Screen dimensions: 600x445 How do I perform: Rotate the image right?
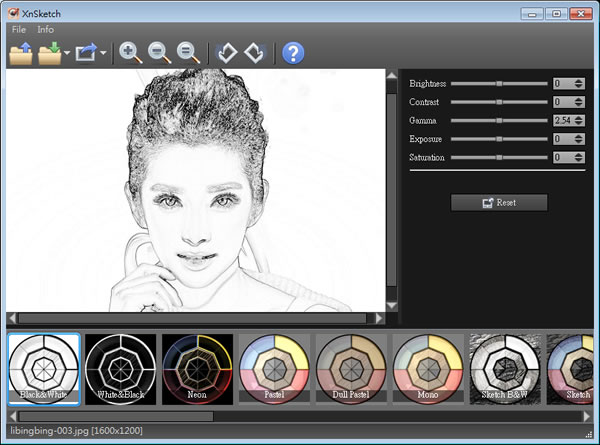click(254, 53)
